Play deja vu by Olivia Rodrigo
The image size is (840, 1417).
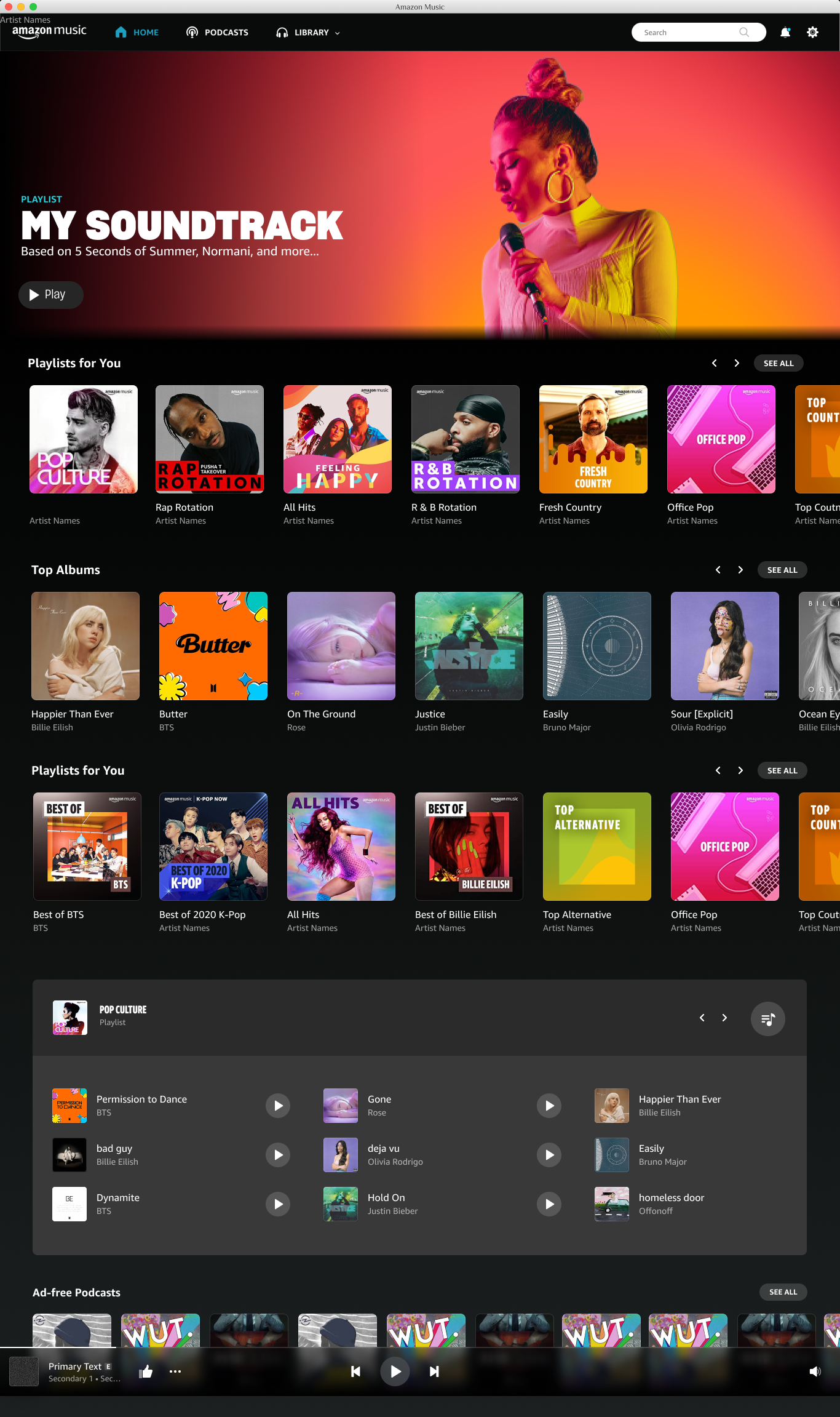coord(549,1155)
